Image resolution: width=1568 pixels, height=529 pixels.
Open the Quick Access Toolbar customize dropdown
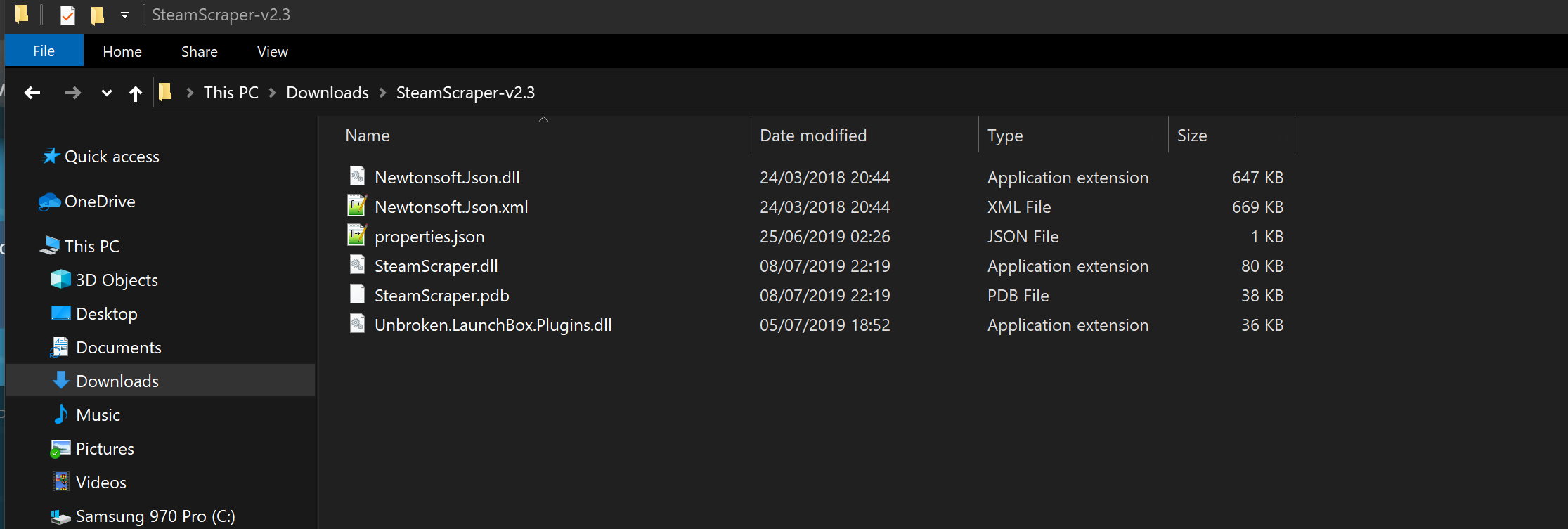click(124, 15)
